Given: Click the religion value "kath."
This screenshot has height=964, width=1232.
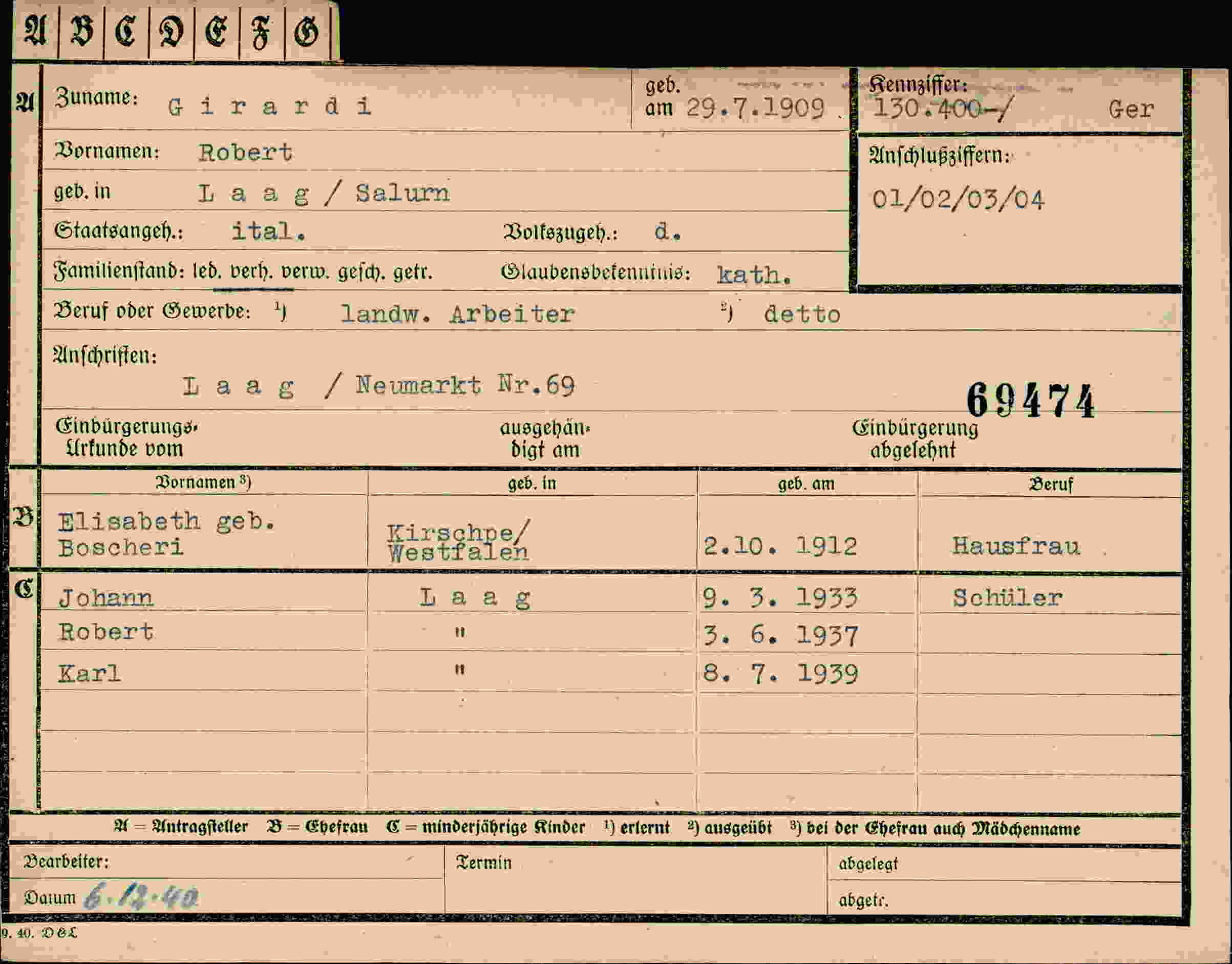Looking at the screenshot, I should pos(754,276).
